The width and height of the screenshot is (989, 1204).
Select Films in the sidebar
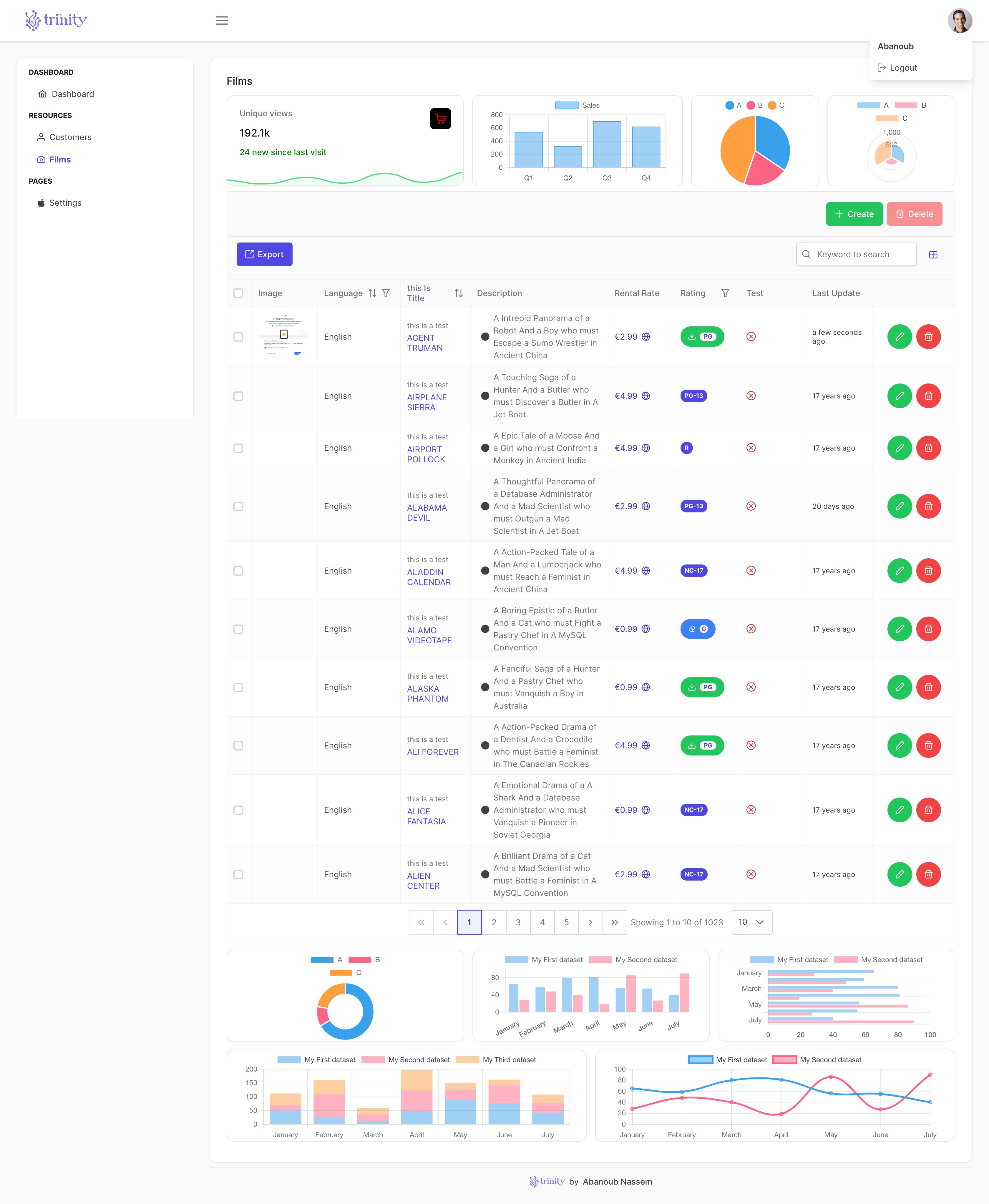tap(54, 160)
